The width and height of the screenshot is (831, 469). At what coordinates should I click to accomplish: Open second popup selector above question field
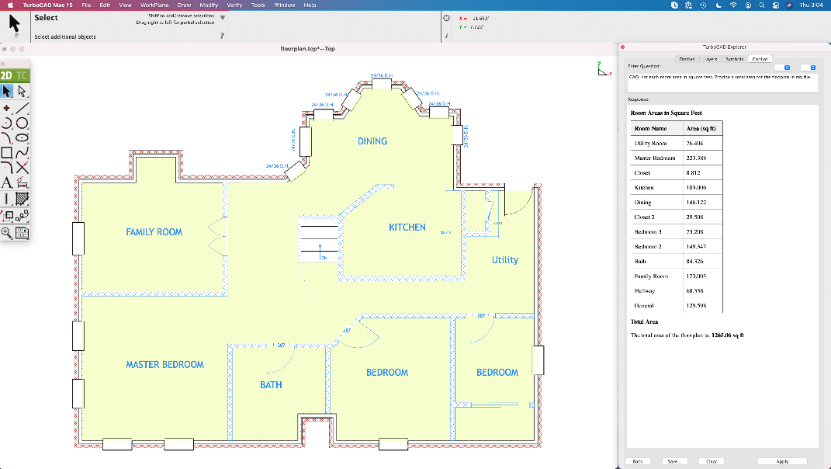[x=808, y=67]
